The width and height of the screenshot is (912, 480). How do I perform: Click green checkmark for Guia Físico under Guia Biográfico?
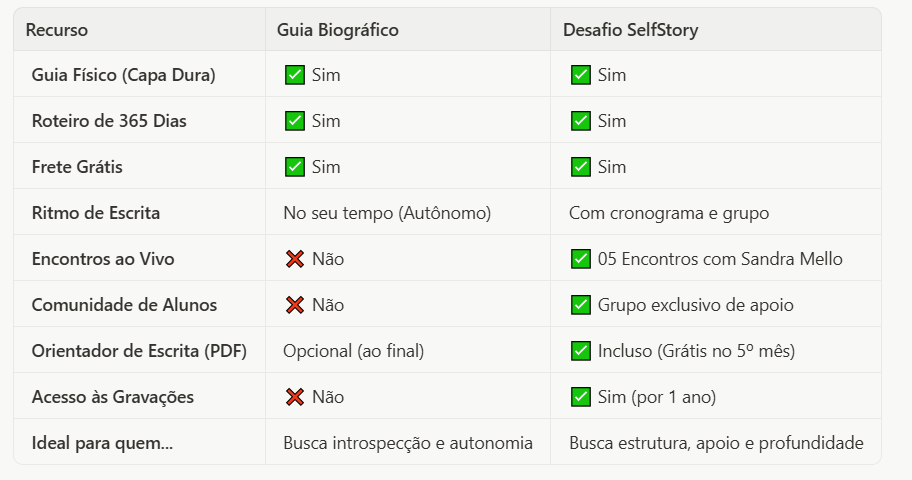click(295, 75)
